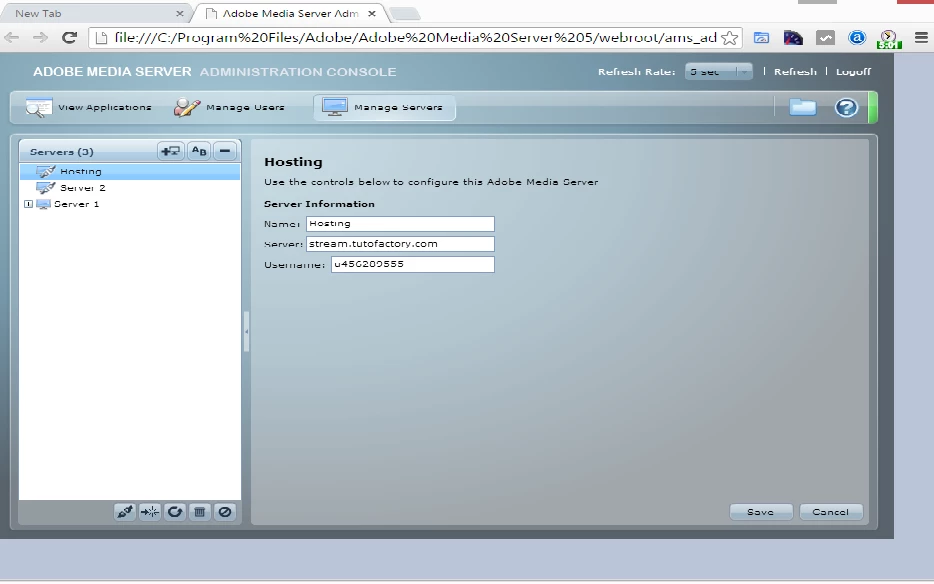This screenshot has height=584, width=934.
Task: Go forward in browser history
Action: click(40, 38)
